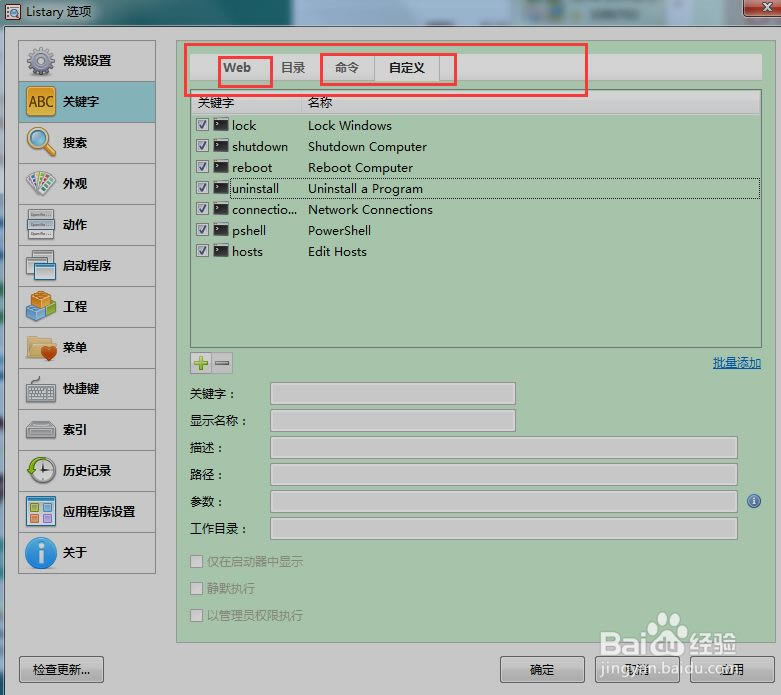Open the 外观 color palette icon
Screen dimensions: 781x695
(x=41, y=183)
